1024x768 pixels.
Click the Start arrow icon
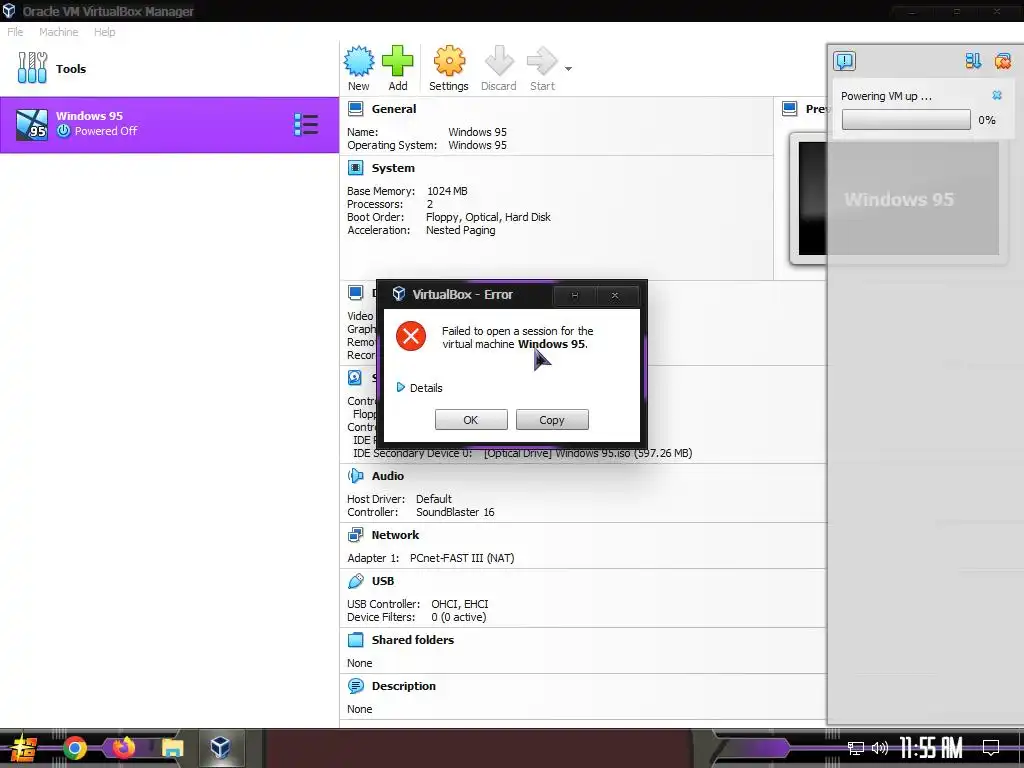pyautogui.click(x=541, y=61)
